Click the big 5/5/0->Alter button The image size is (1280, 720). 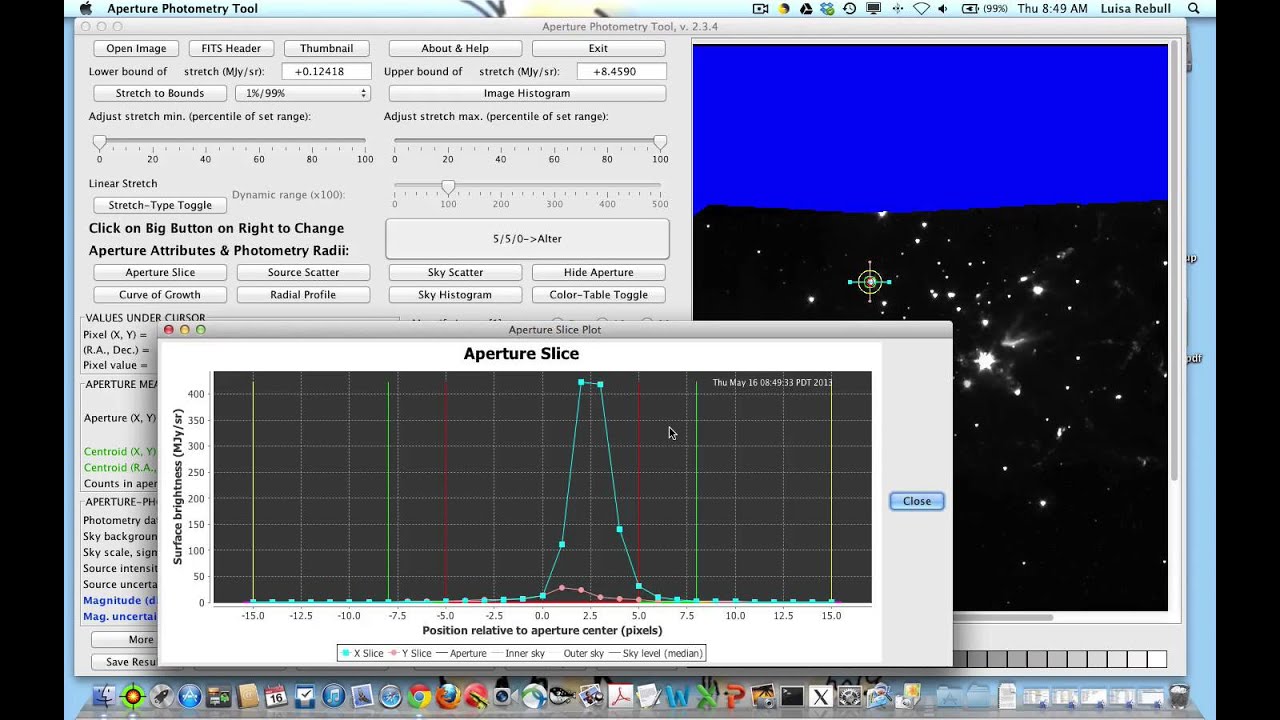pos(527,239)
